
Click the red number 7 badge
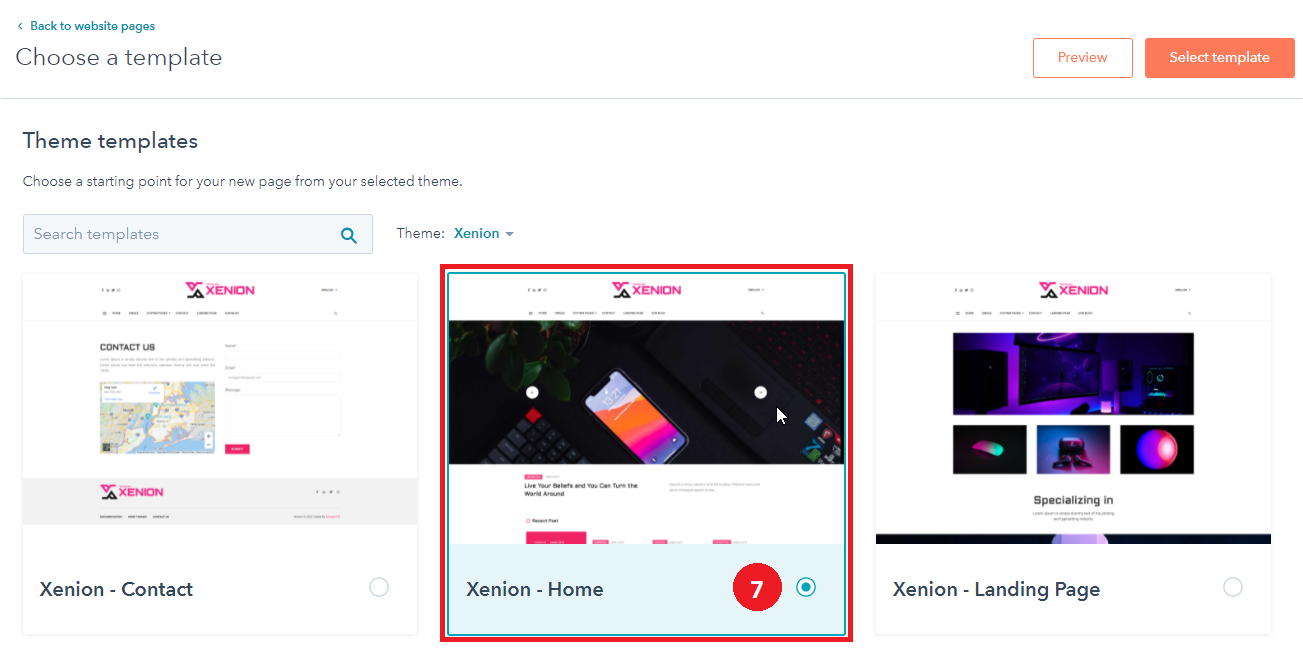tap(757, 588)
